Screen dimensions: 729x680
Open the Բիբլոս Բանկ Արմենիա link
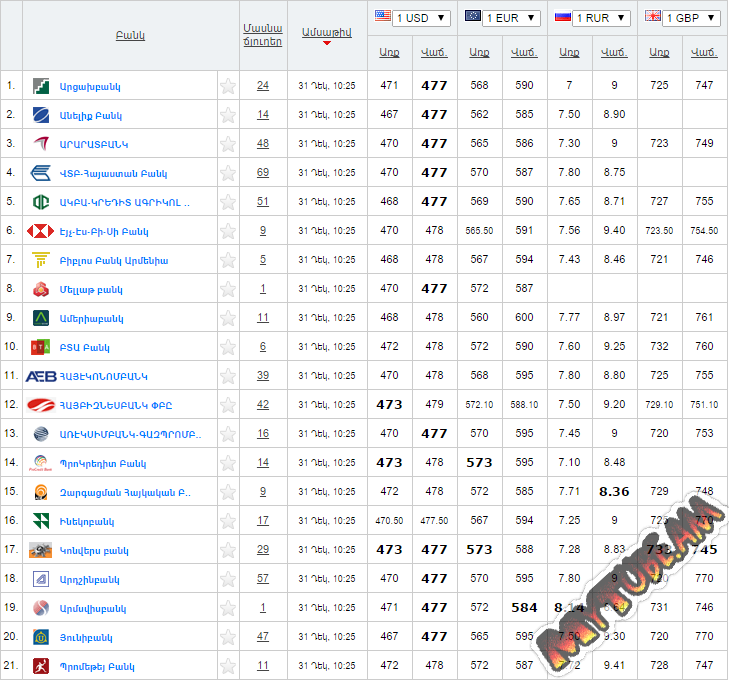(114, 261)
